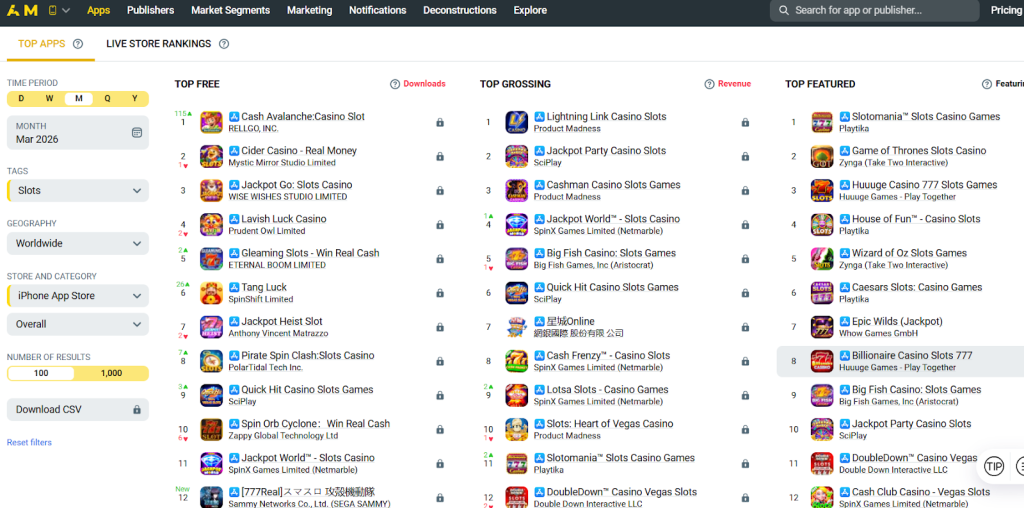Screen dimensions: 1024x508
Task: Click the Downloads info icon in Top Free
Action: point(395,84)
